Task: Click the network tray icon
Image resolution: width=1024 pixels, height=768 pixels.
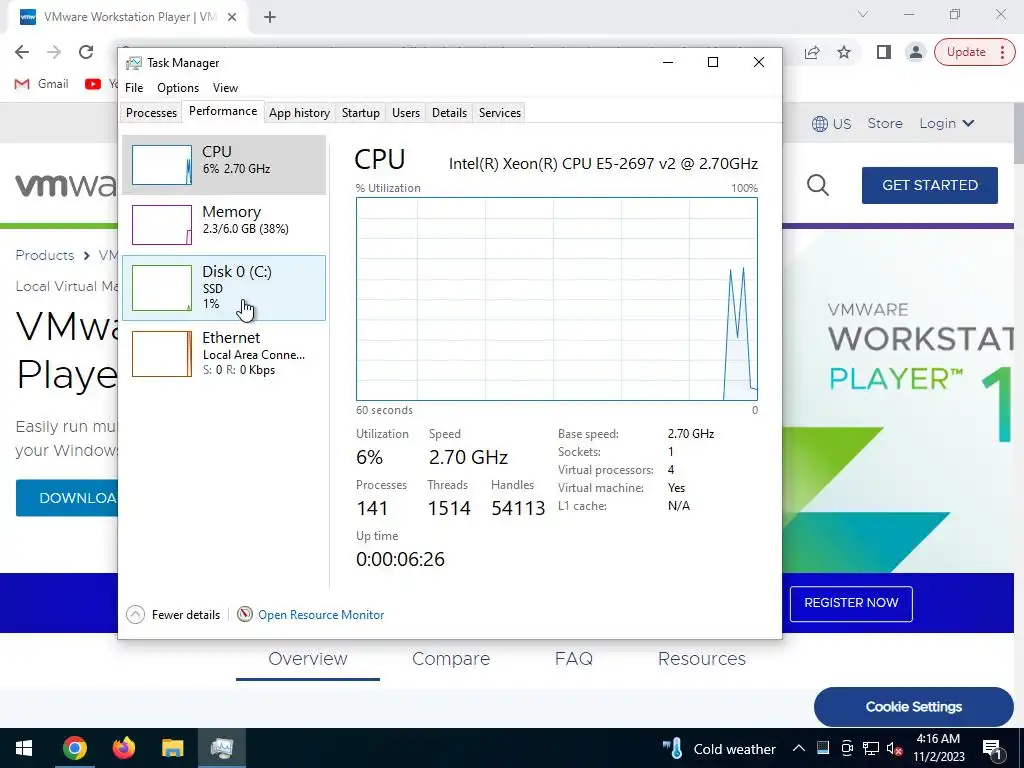Action: [x=871, y=748]
